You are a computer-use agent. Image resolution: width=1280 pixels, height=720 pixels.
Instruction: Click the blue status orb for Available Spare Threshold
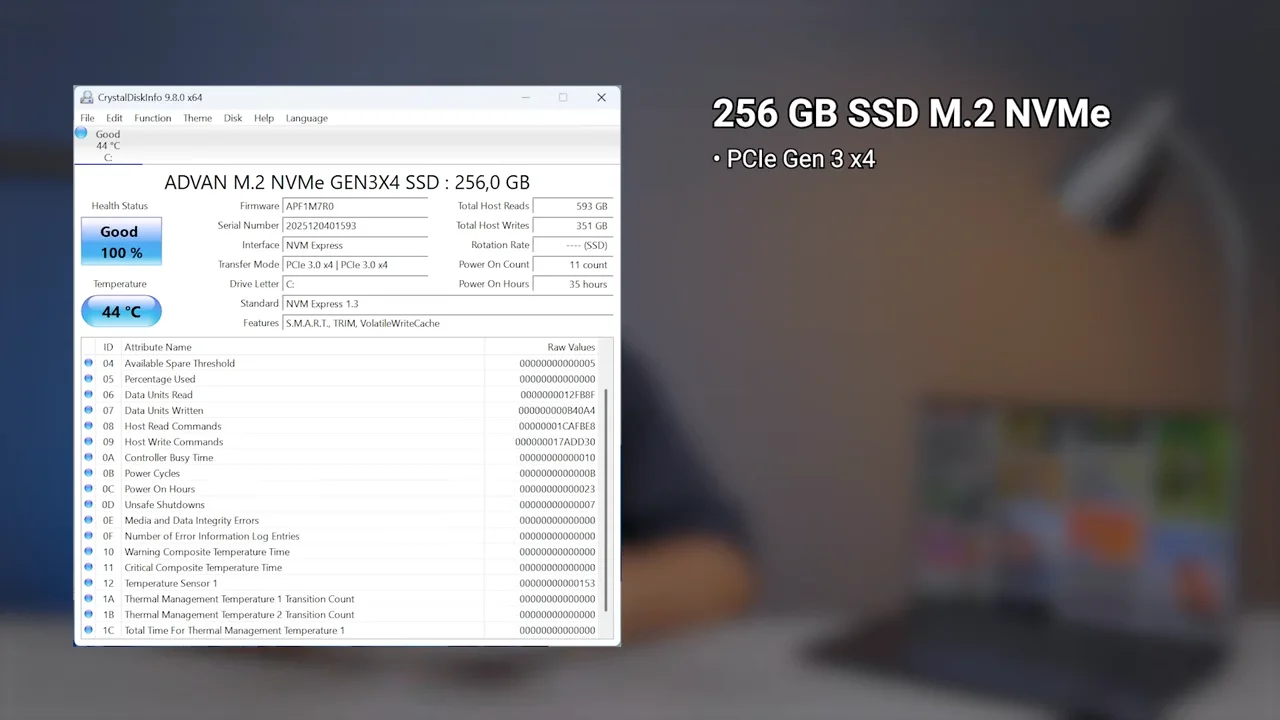click(88, 363)
